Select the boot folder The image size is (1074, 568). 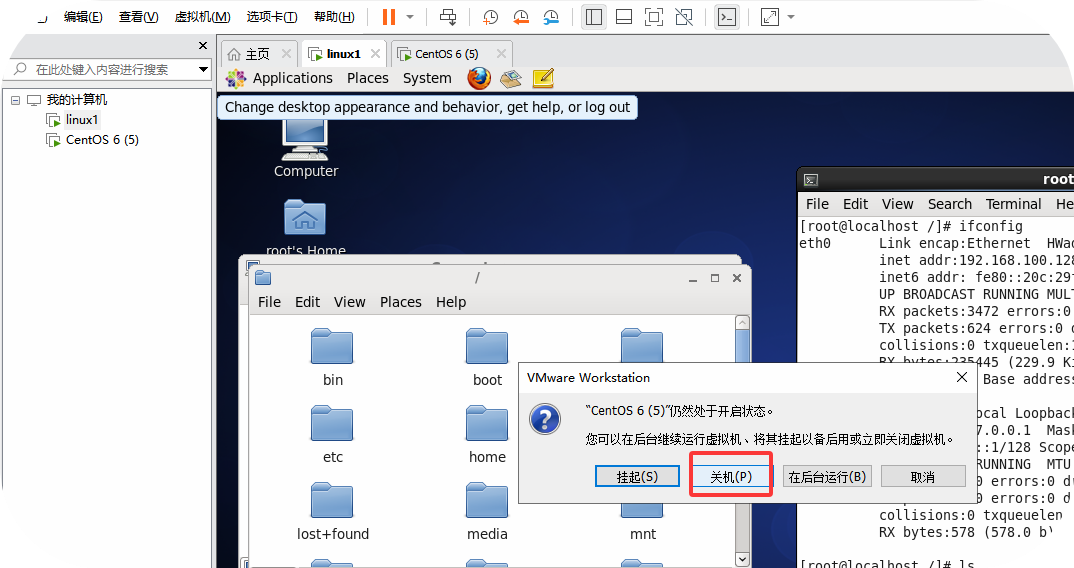487,358
